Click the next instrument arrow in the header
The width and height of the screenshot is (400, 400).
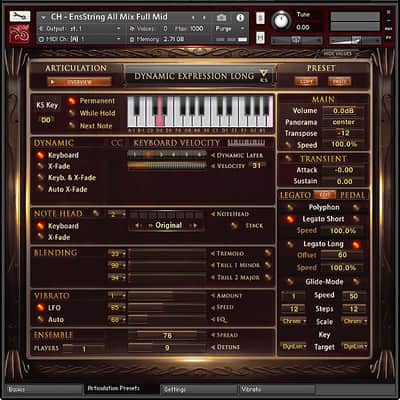click(x=204, y=18)
